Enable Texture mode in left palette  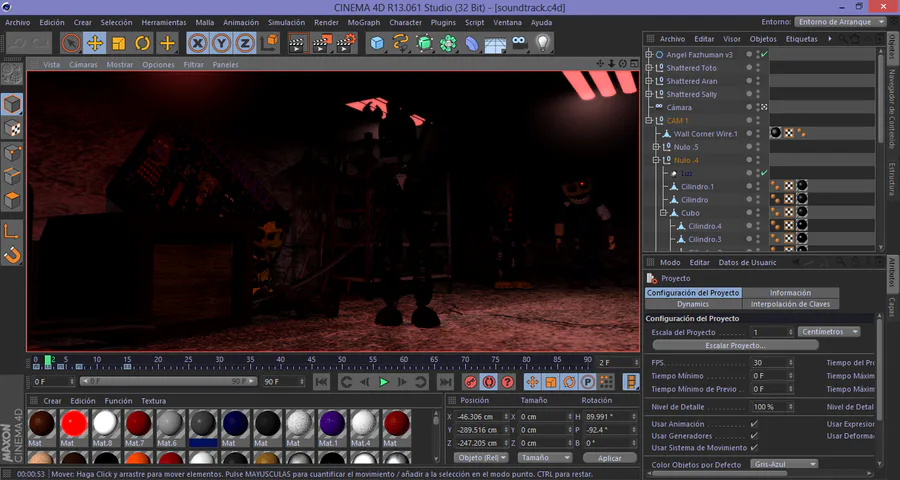[x=12, y=129]
